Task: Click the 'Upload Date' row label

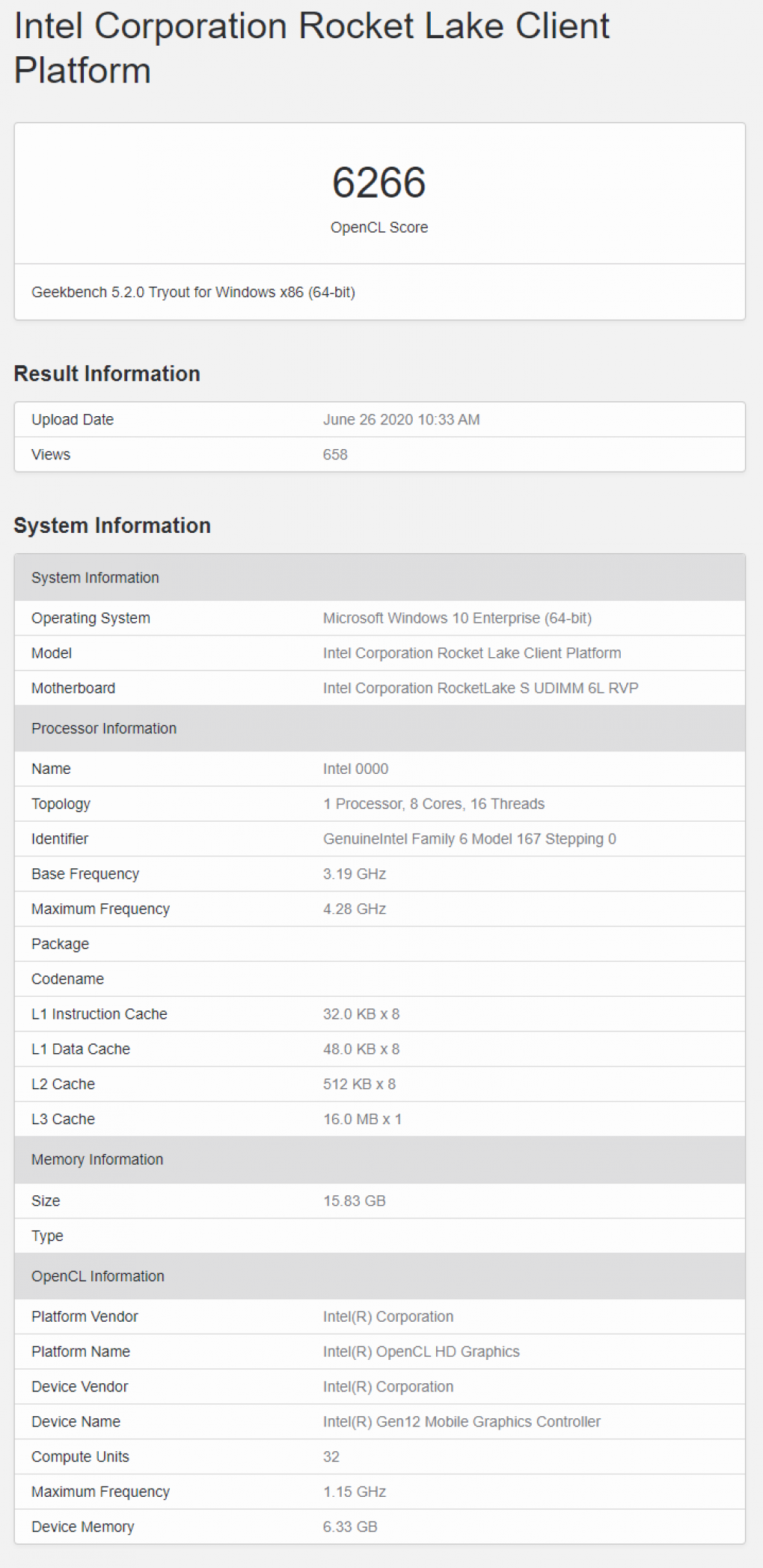Action: 73,420
